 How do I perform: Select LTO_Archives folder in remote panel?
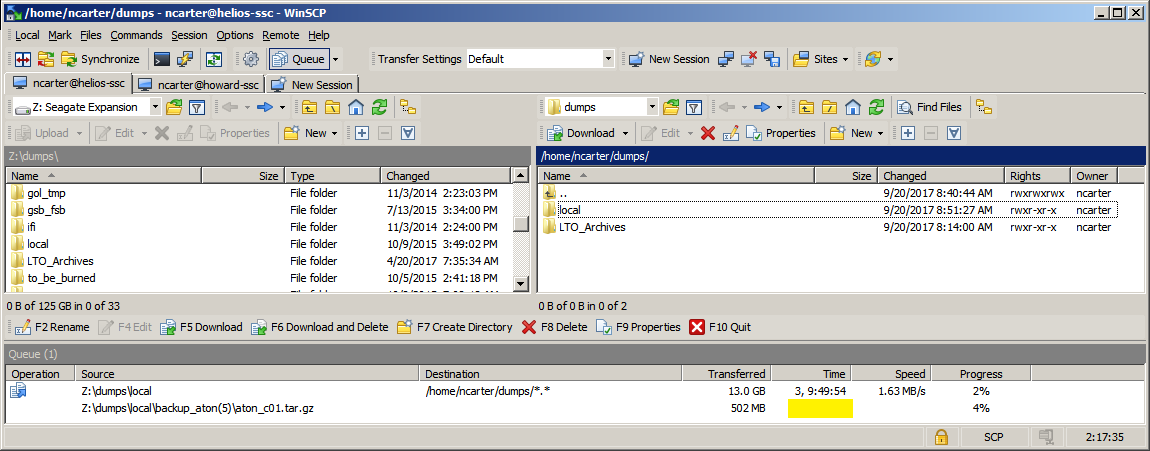tap(592, 227)
